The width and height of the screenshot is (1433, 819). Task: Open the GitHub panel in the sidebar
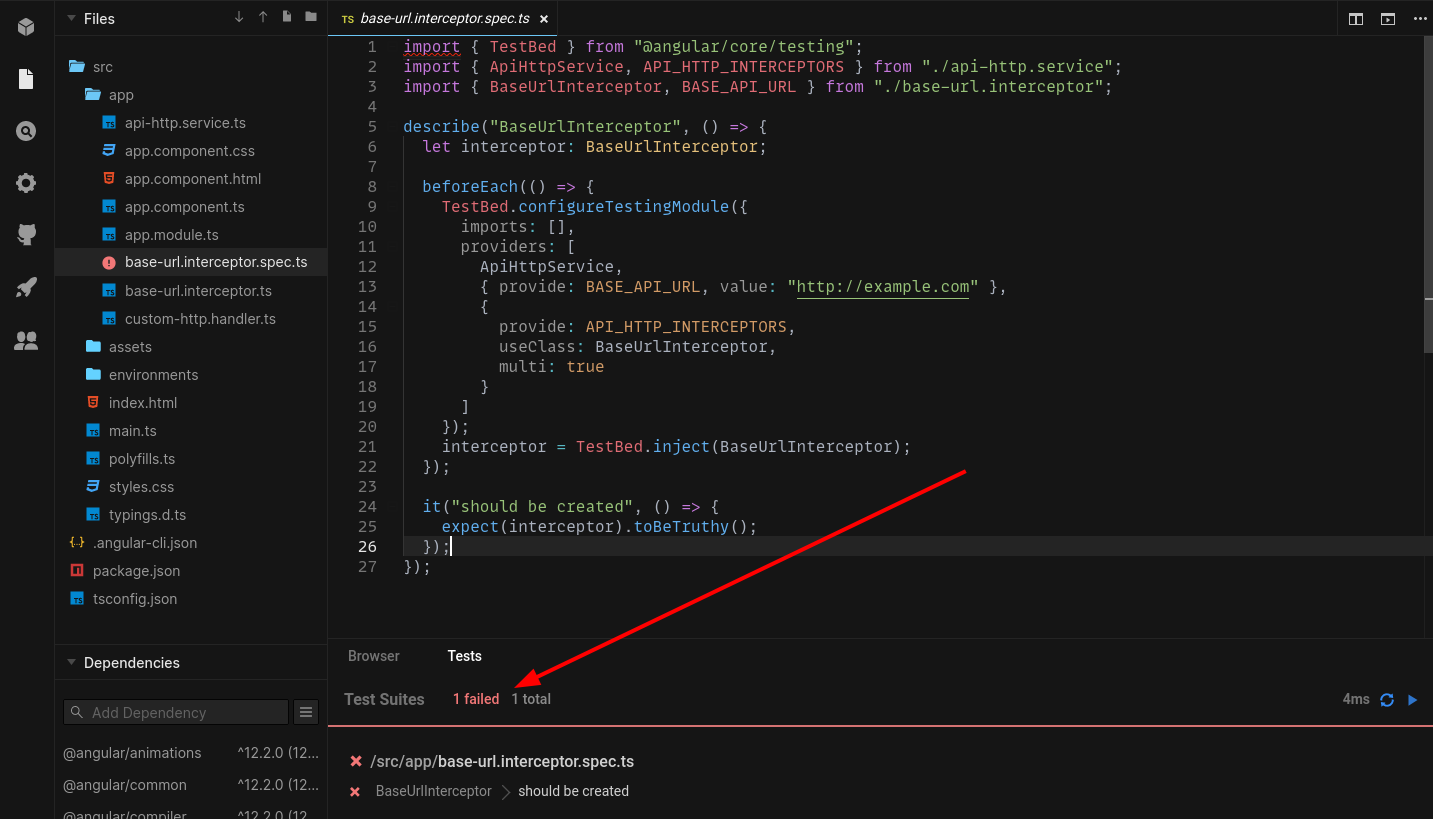[x=26, y=235]
